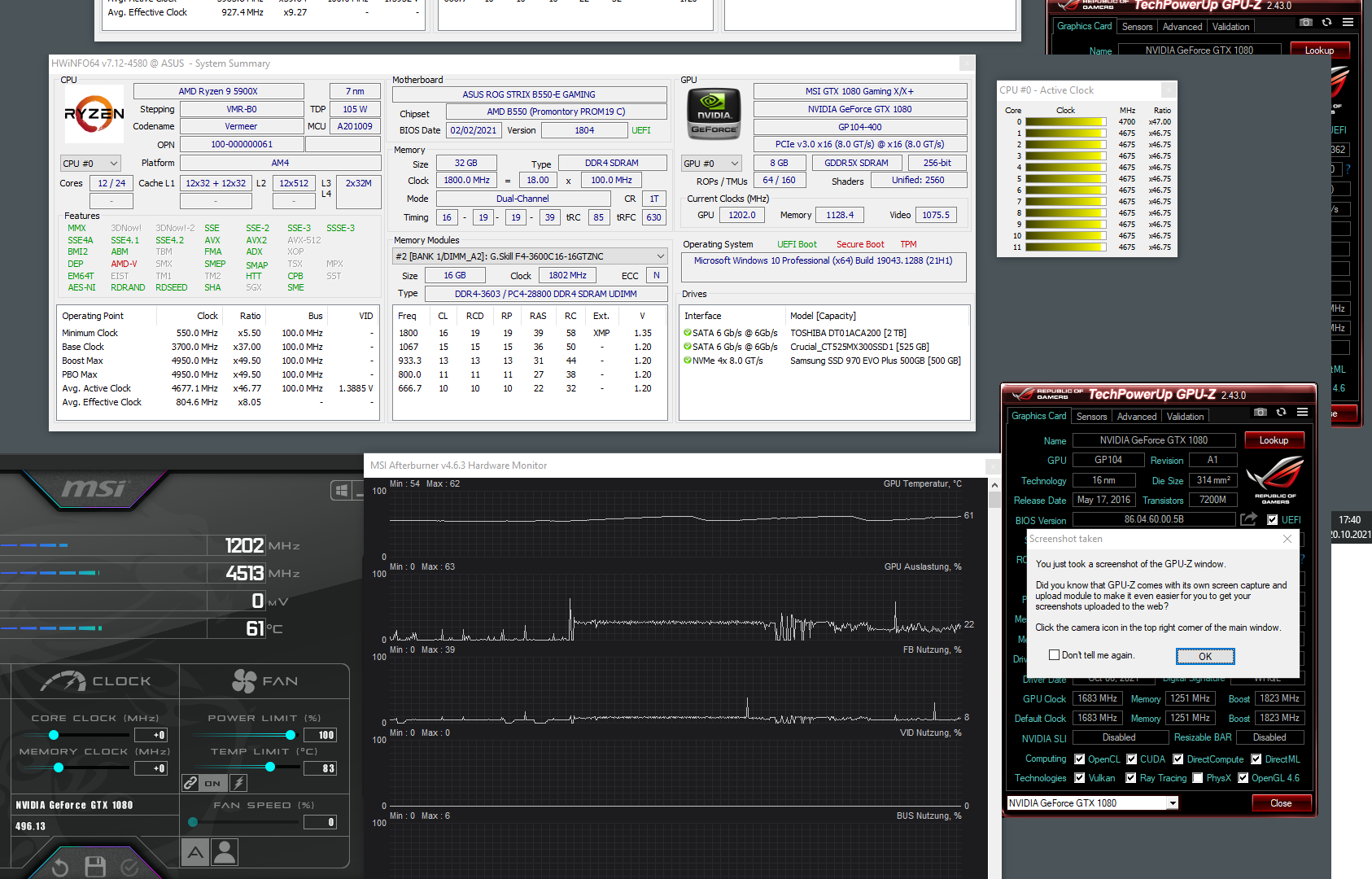1372x879 pixels.
Task: Click the Hardware Monitor scrollbar up arrow
Action: pyautogui.click(x=994, y=485)
